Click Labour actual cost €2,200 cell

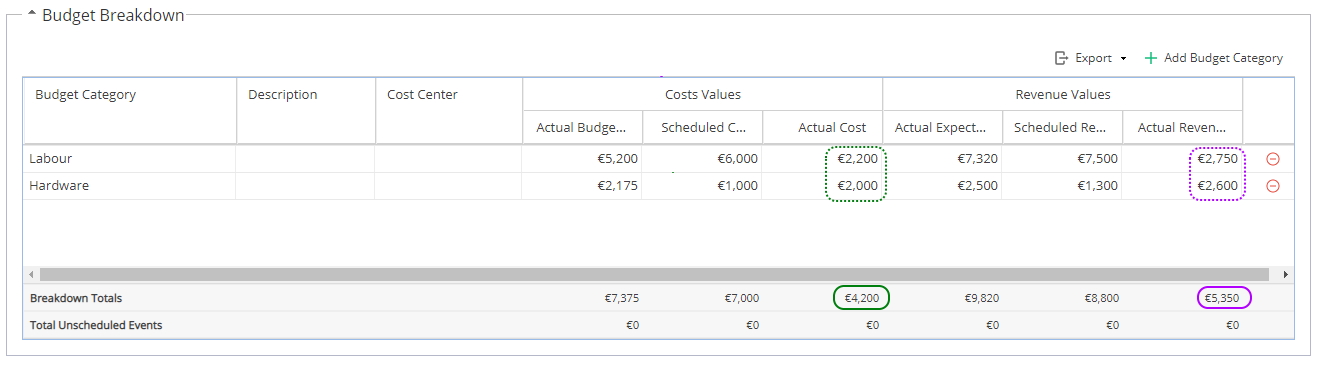(822, 159)
